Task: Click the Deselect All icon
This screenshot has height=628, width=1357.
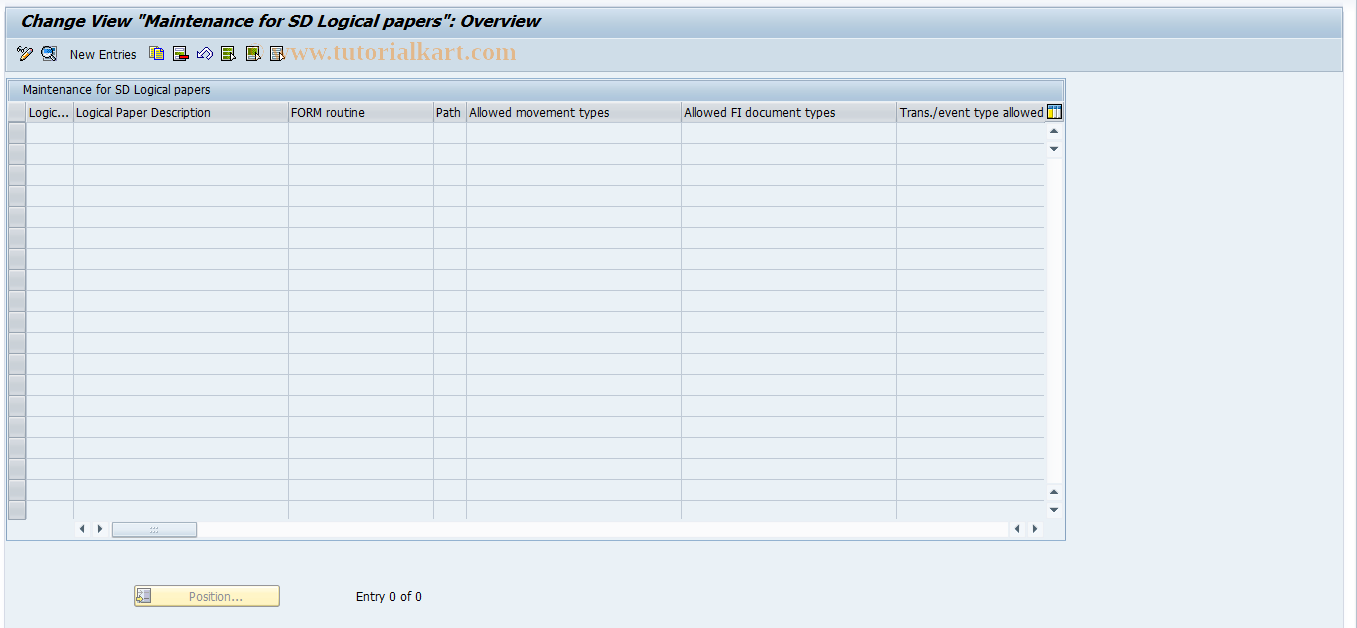Action: click(277, 54)
